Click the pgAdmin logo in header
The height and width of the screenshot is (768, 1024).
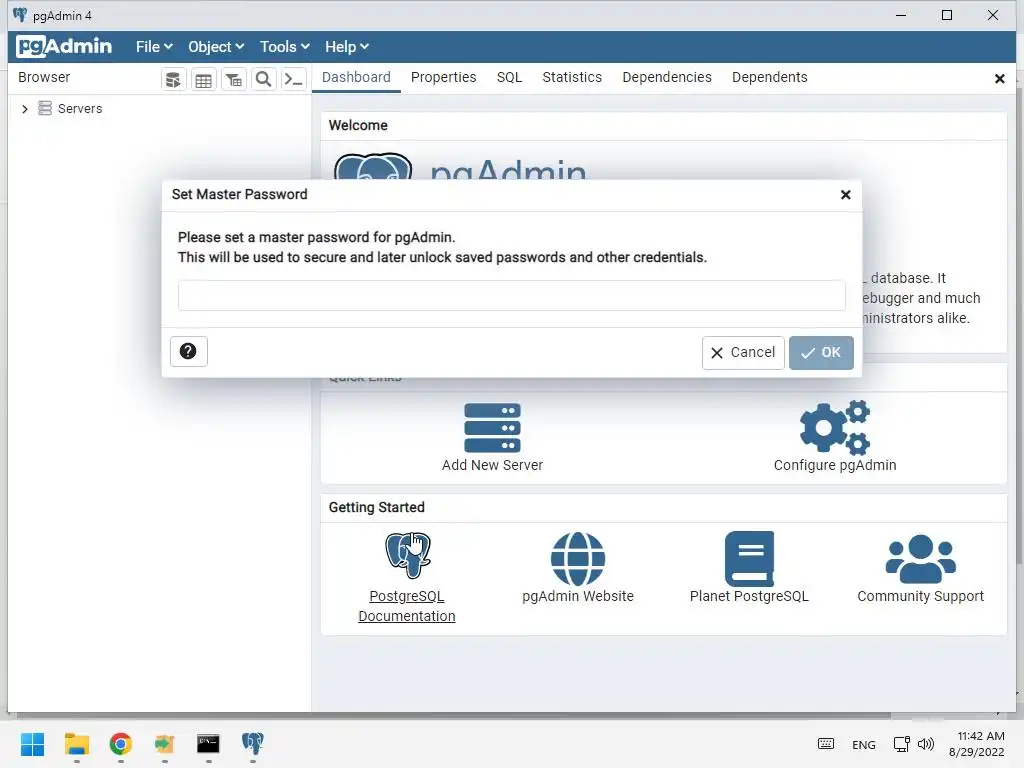64,46
